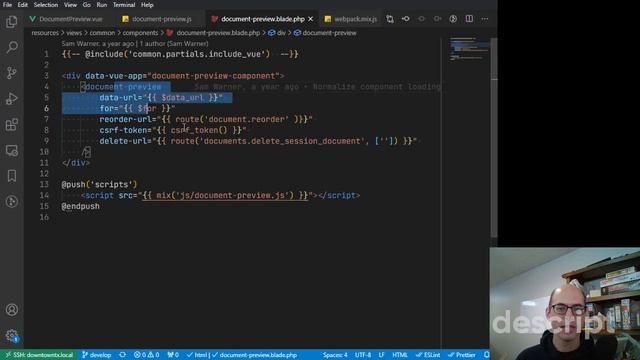The width and height of the screenshot is (640, 360).
Task: Click the editor vertical scrollbar
Action: click(x=494, y=139)
